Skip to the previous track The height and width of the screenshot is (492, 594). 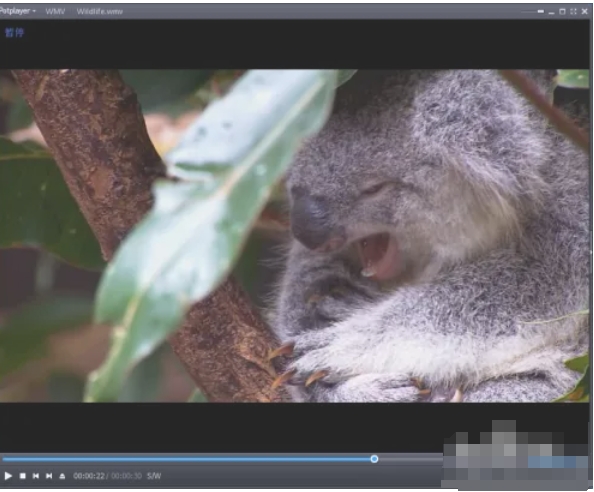point(36,476)
